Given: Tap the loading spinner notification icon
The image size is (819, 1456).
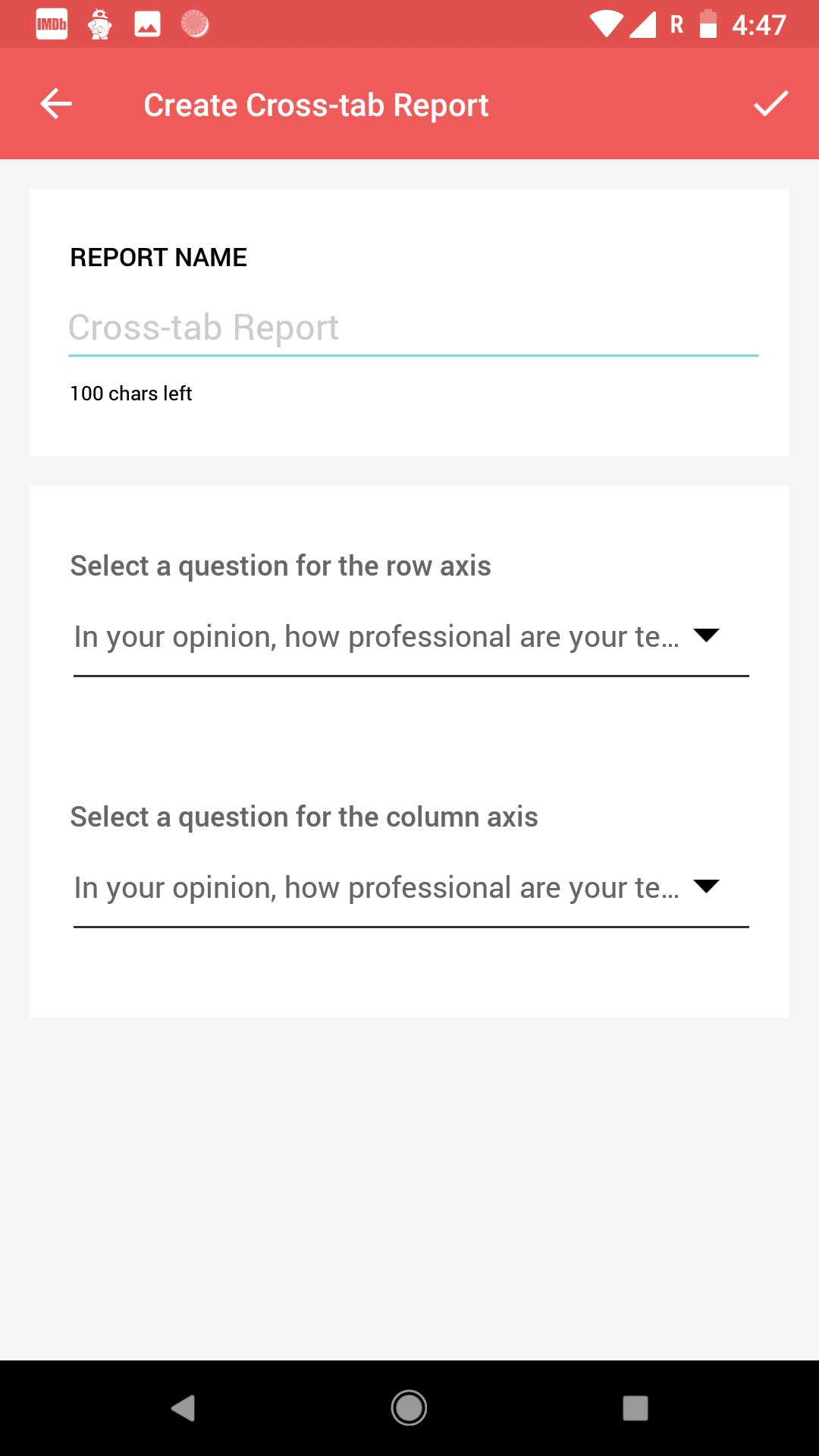Looking at the screenshot, I should pos(196,23).
